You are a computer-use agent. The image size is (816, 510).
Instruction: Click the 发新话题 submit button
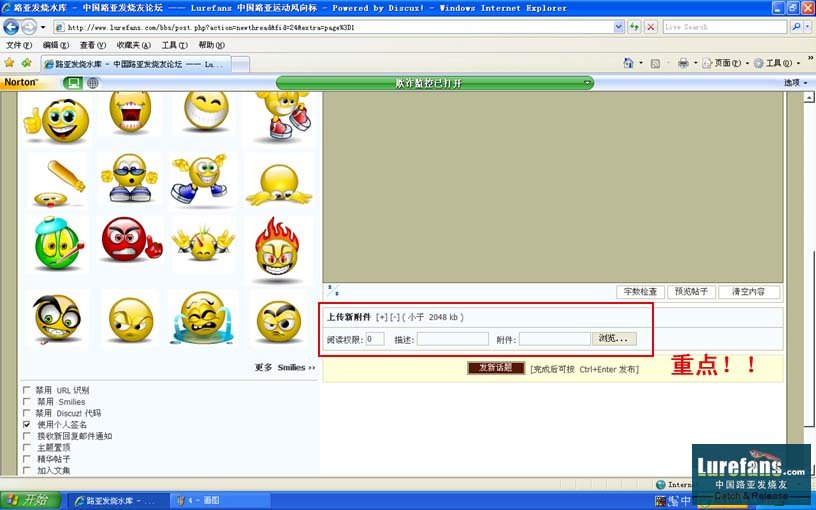[496, 368]
